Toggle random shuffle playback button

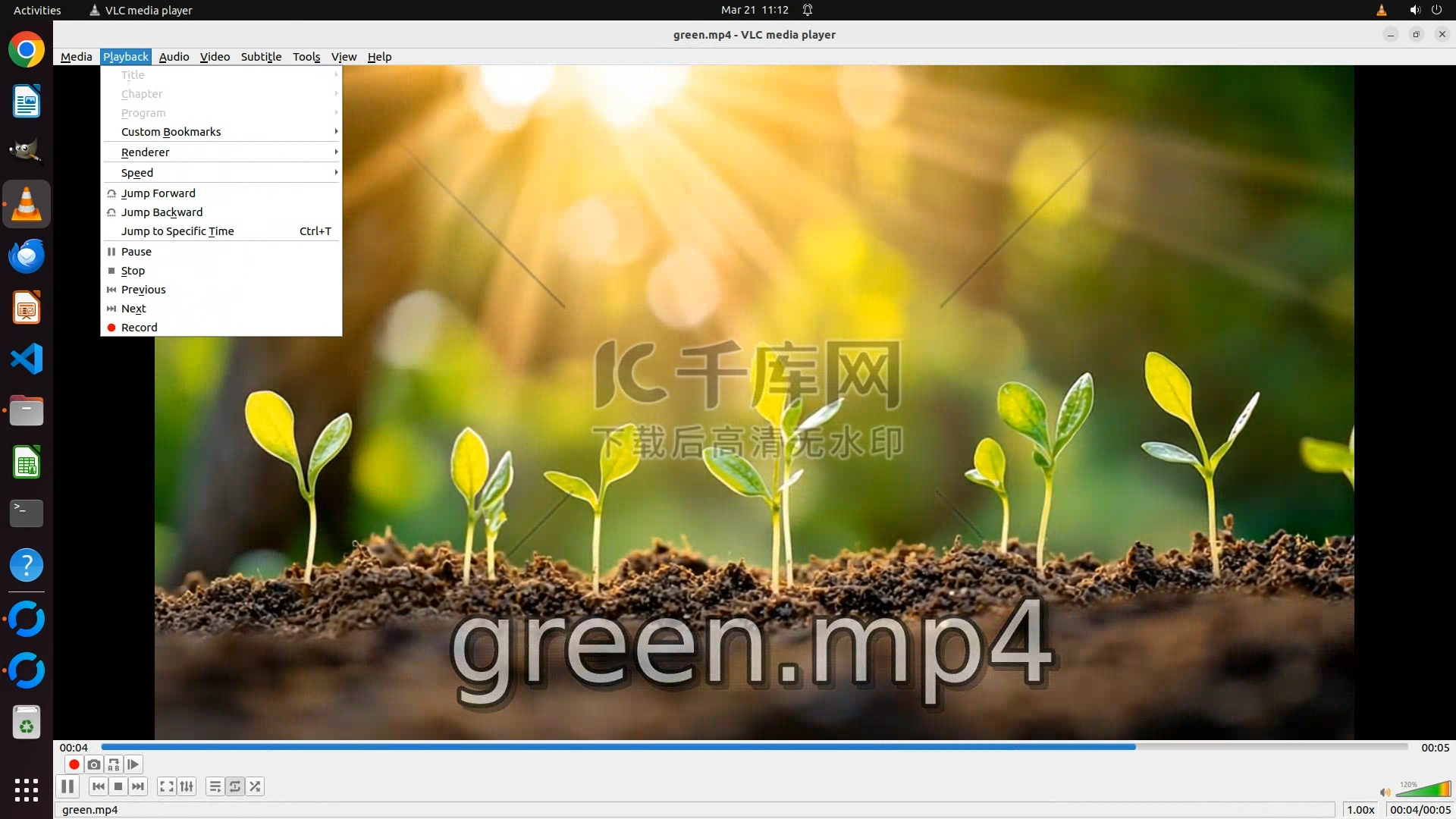click(256, 786)
